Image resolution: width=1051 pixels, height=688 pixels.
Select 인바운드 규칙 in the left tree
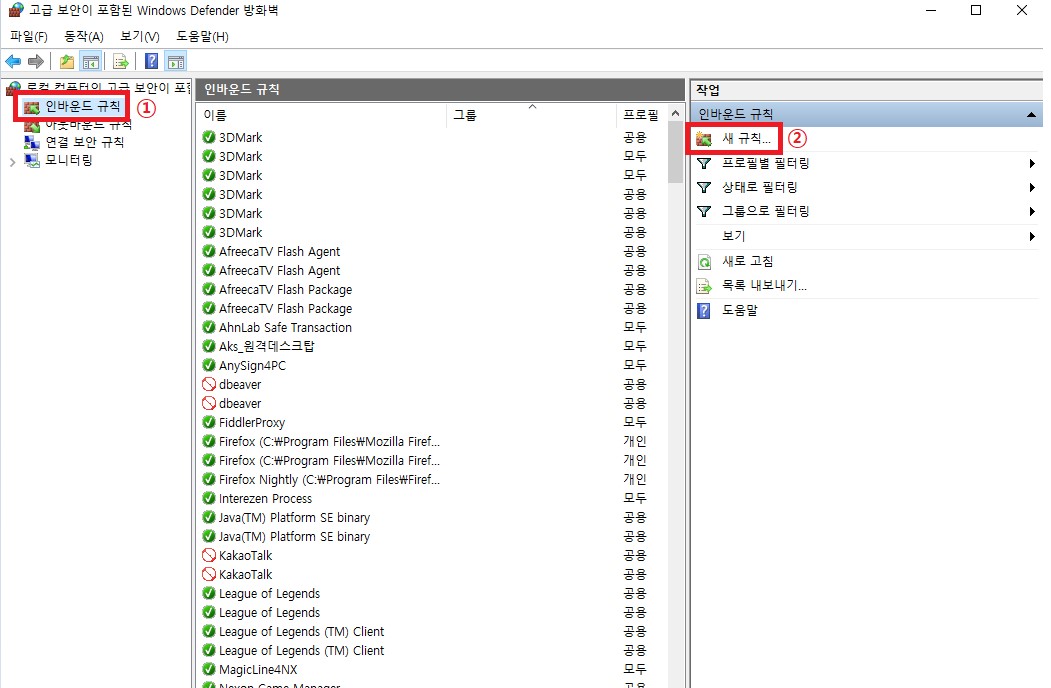point(82,106)
